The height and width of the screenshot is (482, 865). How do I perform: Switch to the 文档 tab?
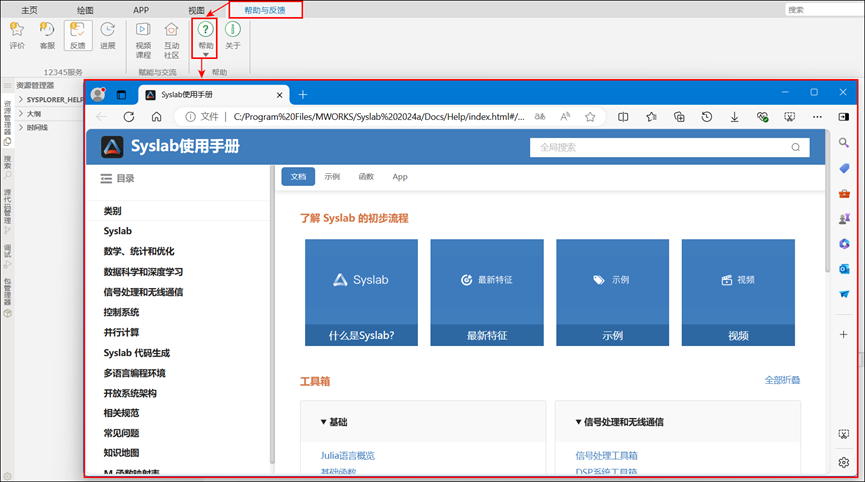pyautogui.click(x=298, y=176)
